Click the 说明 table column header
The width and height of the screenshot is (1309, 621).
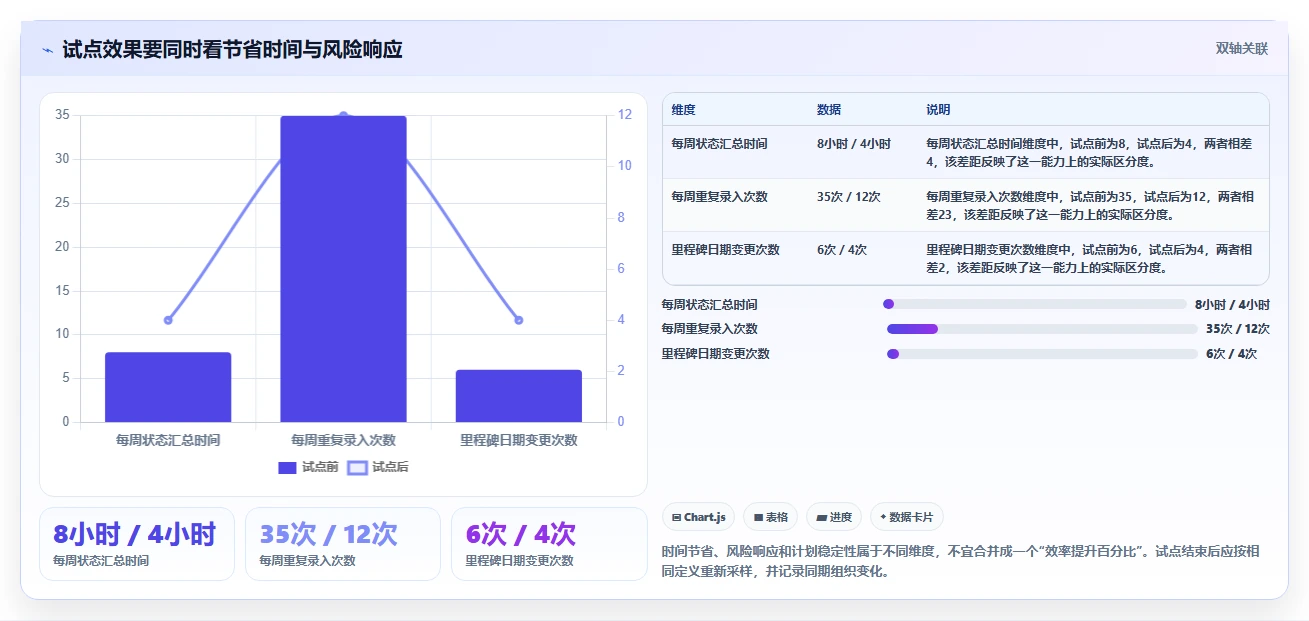pyautogui.click(x=938, y=109)
